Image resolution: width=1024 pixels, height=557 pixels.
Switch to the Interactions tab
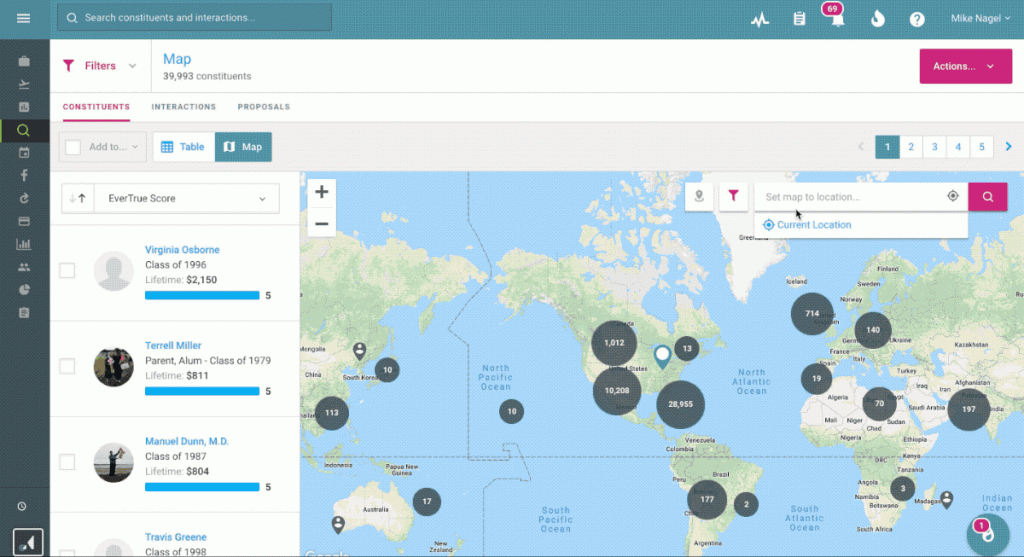coord(183,107)
